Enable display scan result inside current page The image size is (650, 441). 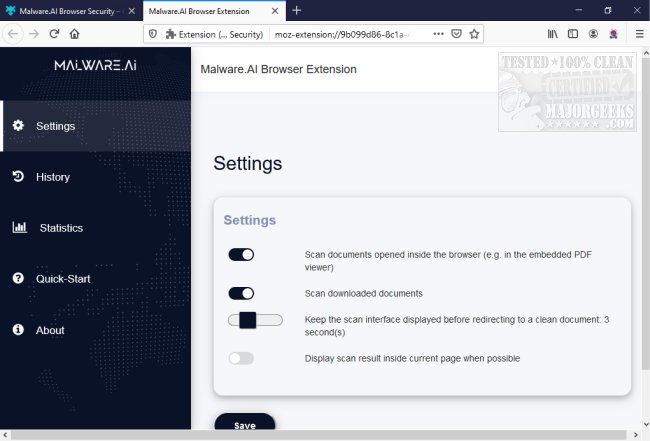click(x=241, y=358)
